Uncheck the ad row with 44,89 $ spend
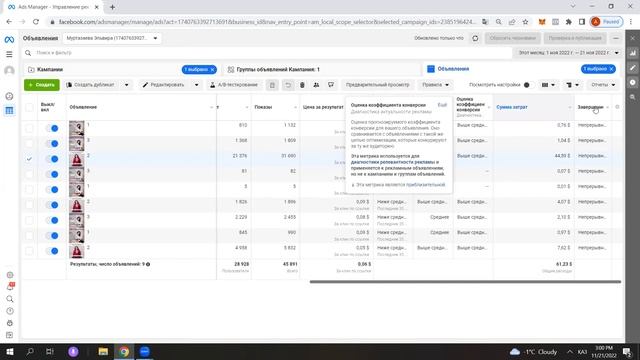The width and height of the screenshot is (640, 360). (29, 159)
